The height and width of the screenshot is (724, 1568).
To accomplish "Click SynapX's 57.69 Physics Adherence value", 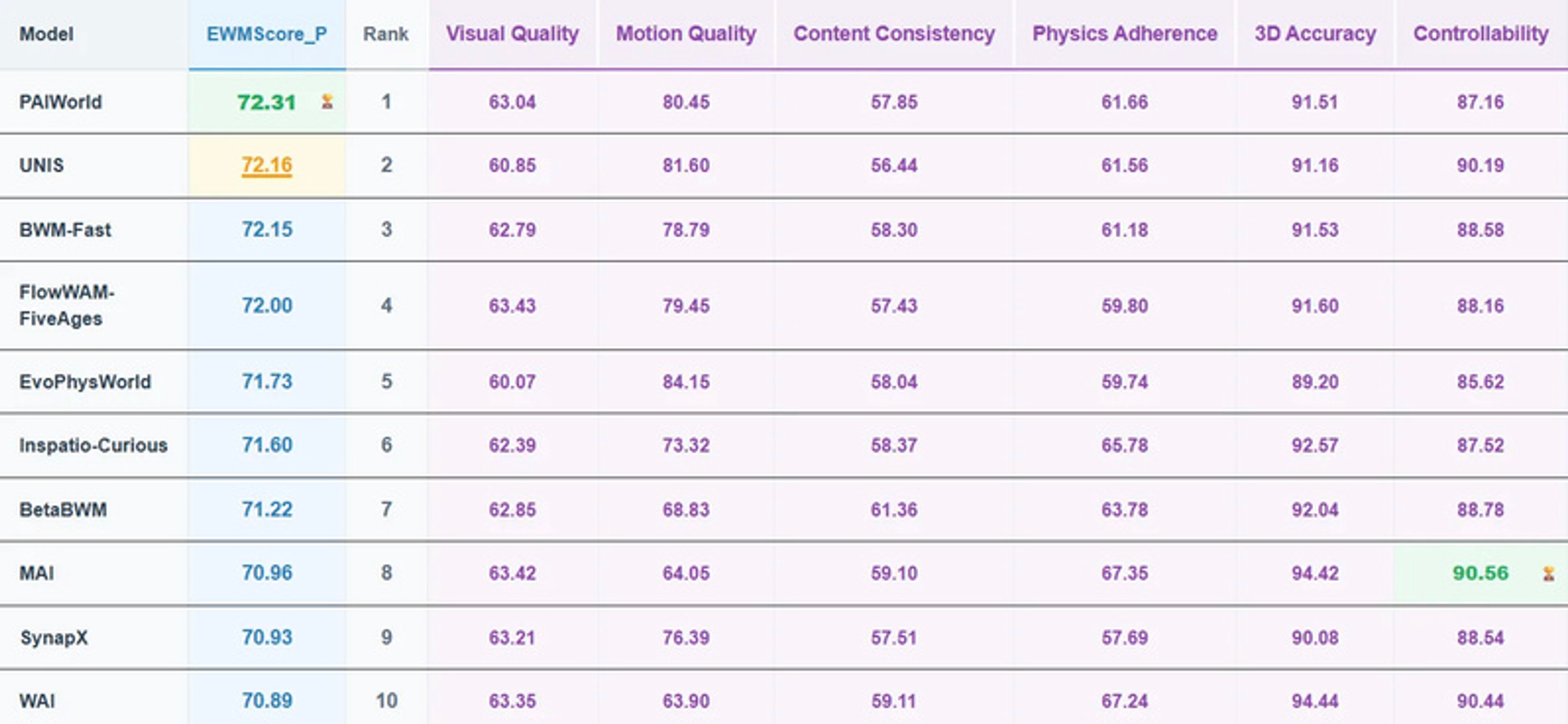I will click(1124, 638).
